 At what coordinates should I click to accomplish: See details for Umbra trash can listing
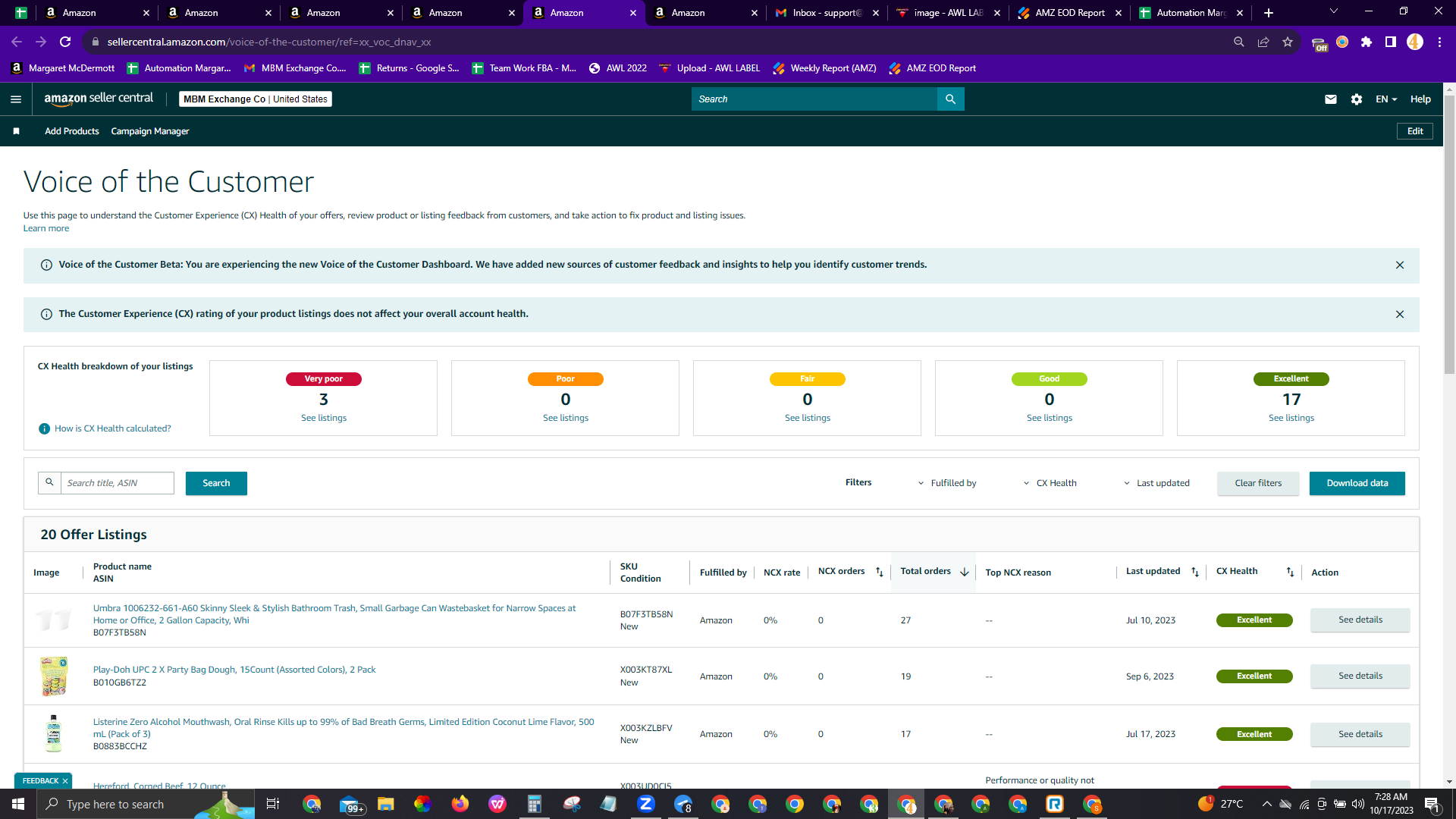[x=1360, y=620]
